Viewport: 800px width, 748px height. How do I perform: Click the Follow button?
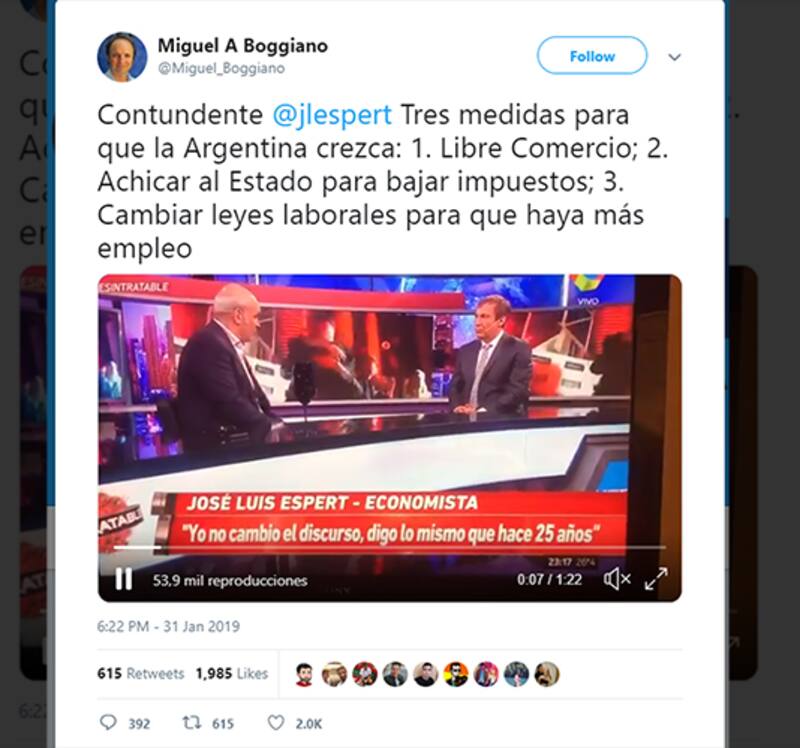click(x=592, y=56)
